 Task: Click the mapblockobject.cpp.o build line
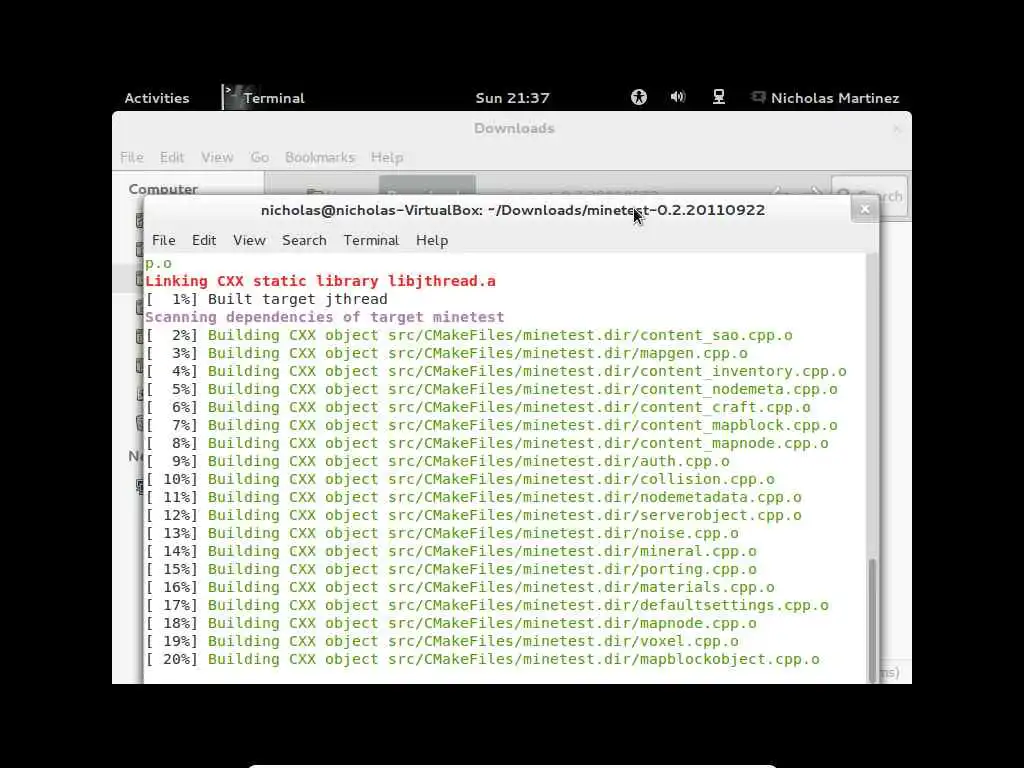(x=482, y=660)
